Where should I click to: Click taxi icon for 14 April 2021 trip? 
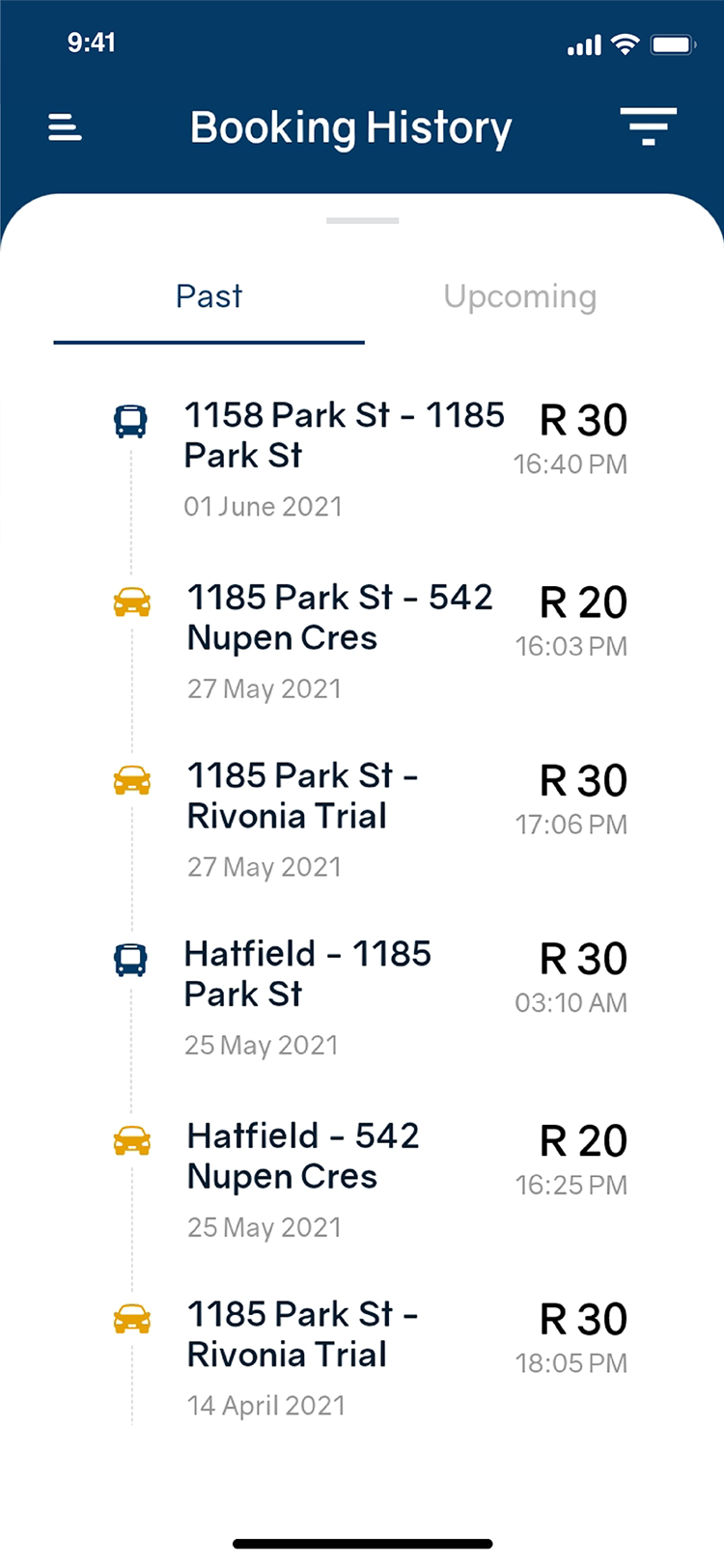(x=132, y=1319)
